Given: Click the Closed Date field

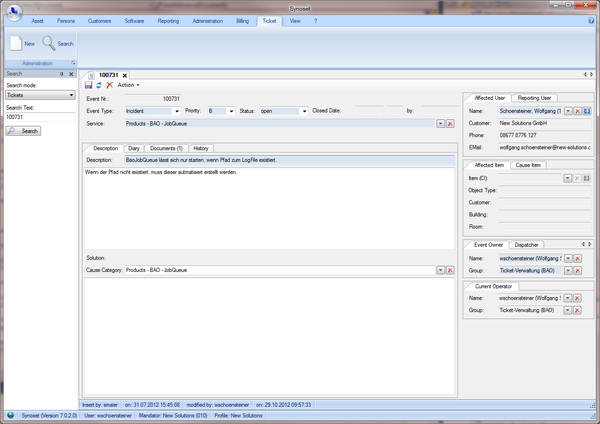Looking at the screenshot, I should pos(368,111).
